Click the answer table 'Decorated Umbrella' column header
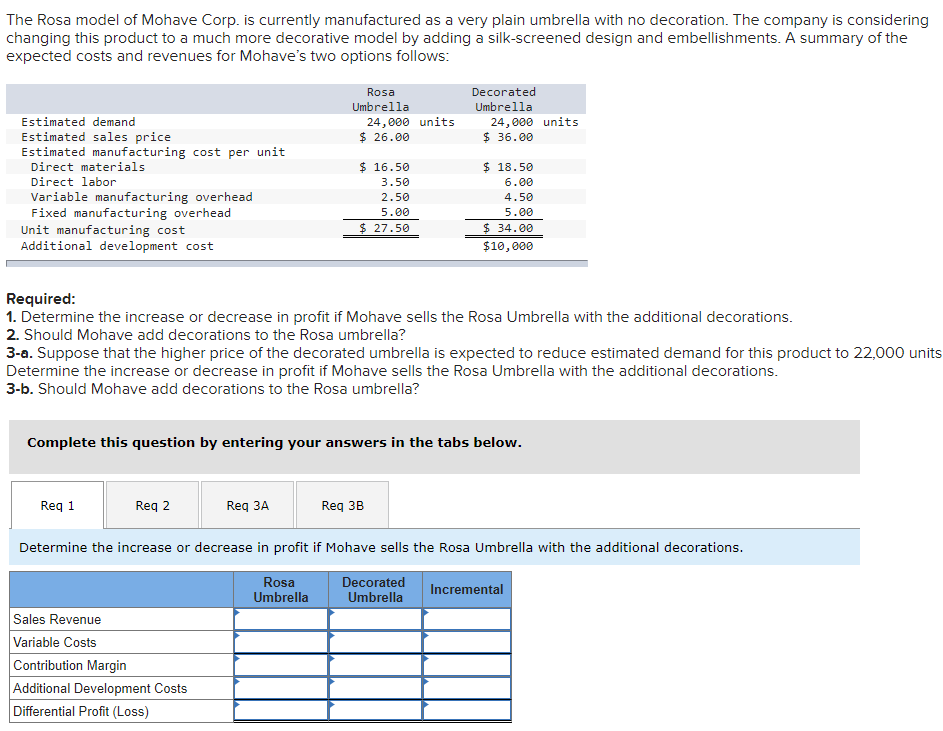Viewport: 943px width, 731px height. point(375,590)
